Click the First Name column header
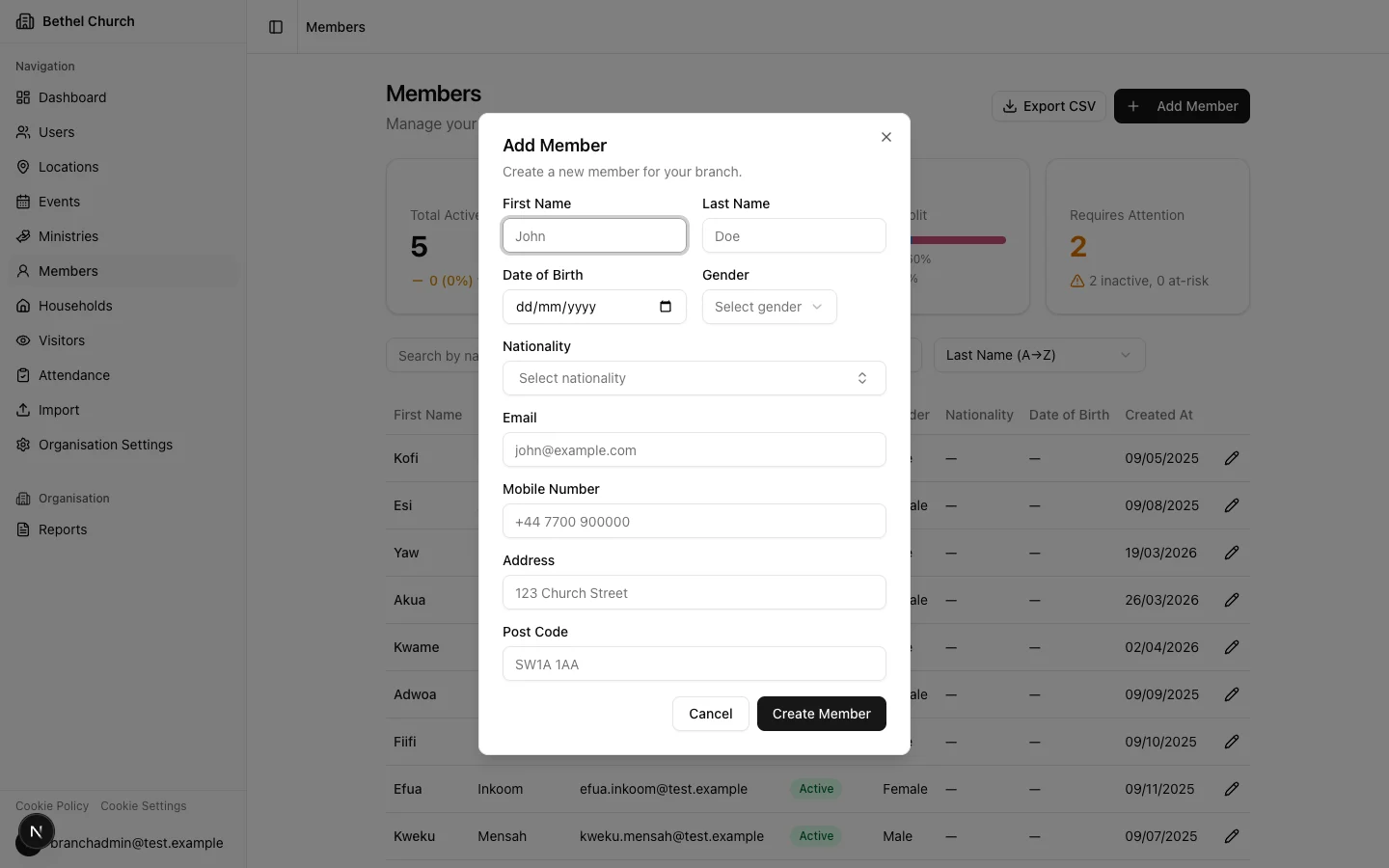The image size is (1389, 868). 427,415
